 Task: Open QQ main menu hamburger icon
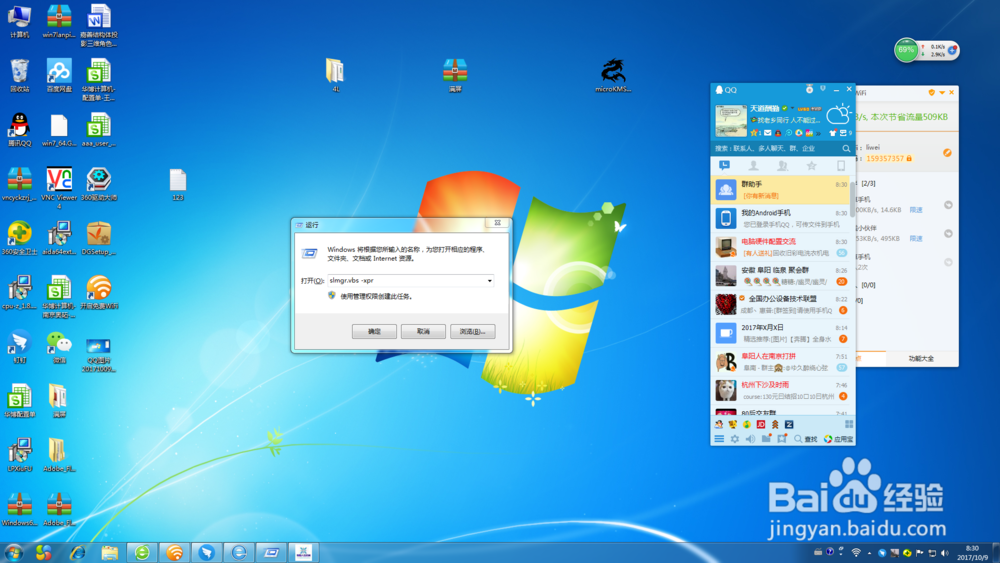pos(719,439)
